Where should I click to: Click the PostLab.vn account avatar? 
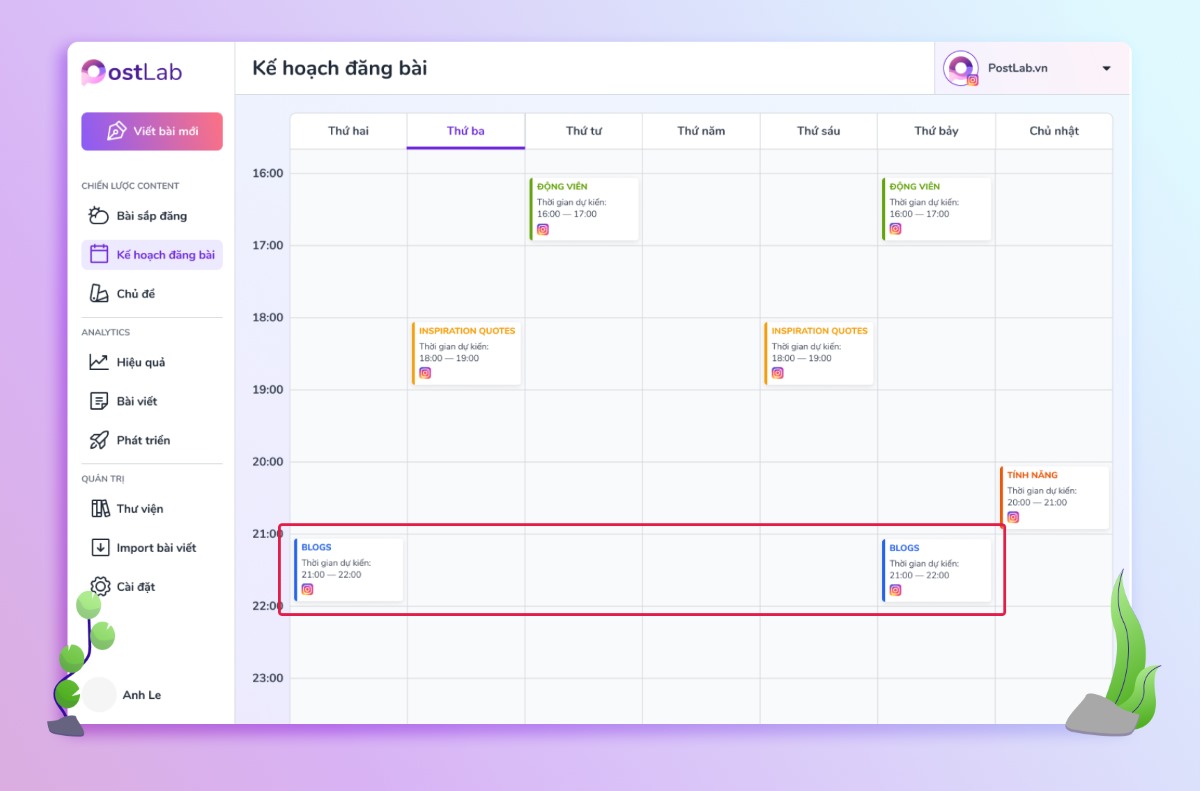[x=960, y=68]
